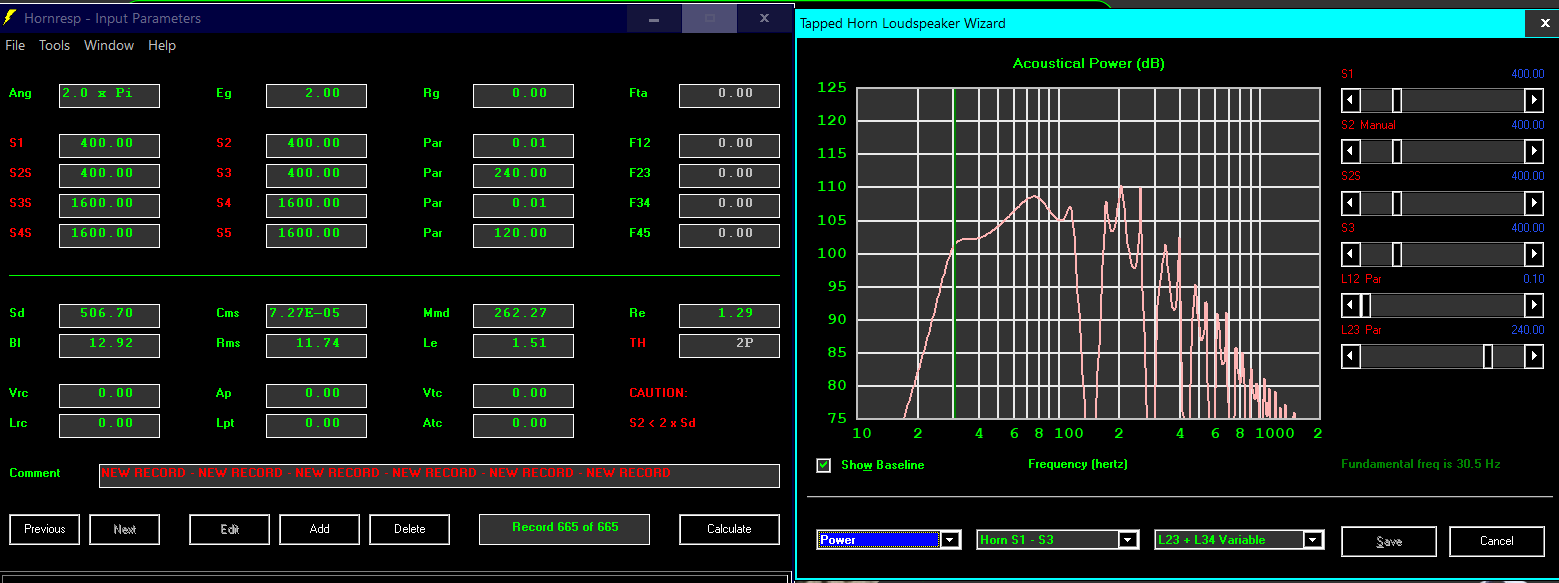1559x583 pixels.
Task: Open the Tools menu
Action: (x=54, y=45)
